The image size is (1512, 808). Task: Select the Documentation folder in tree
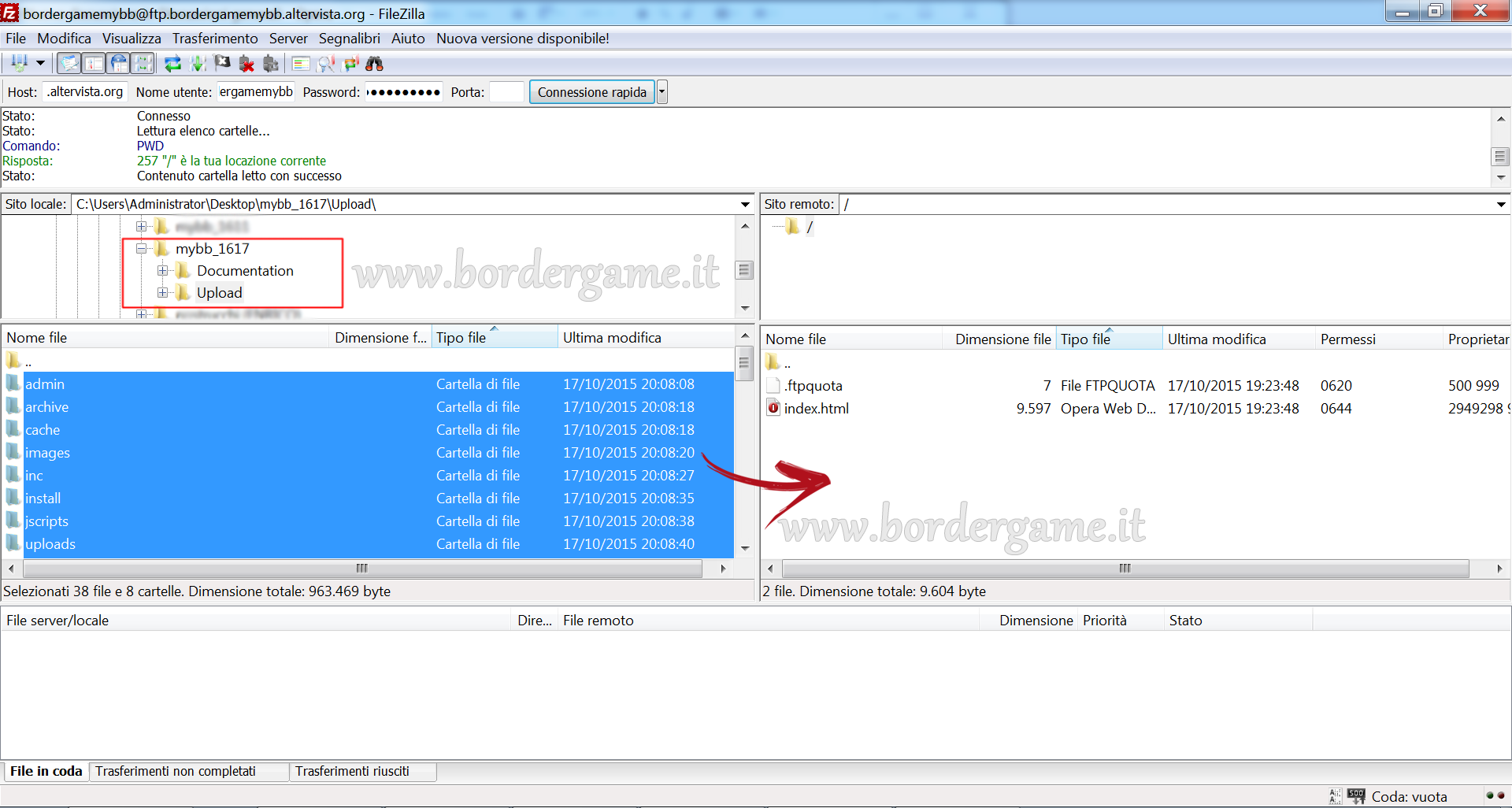click(x=245, y=271)
